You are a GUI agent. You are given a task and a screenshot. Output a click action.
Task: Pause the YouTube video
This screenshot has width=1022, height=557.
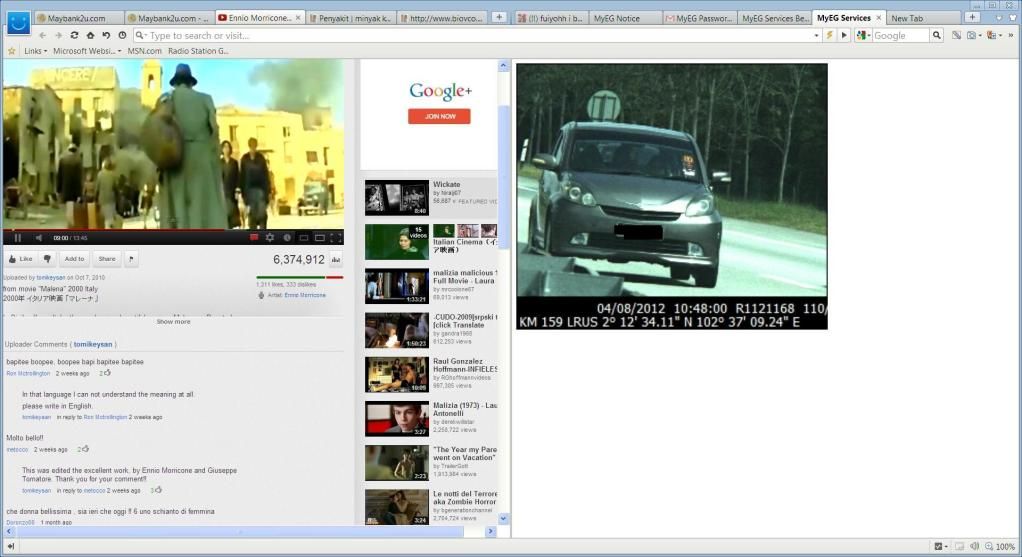[17, 238]
